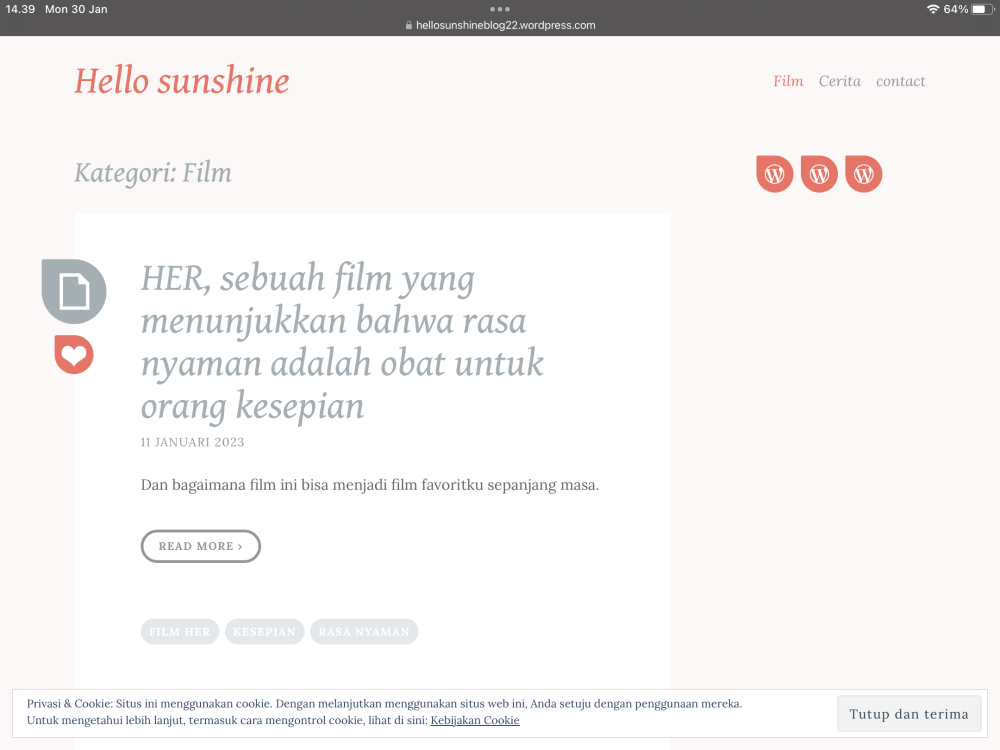Screen dimensions: 1000x750
Task: Select the FILM HER tag
Action: (180, 631)
